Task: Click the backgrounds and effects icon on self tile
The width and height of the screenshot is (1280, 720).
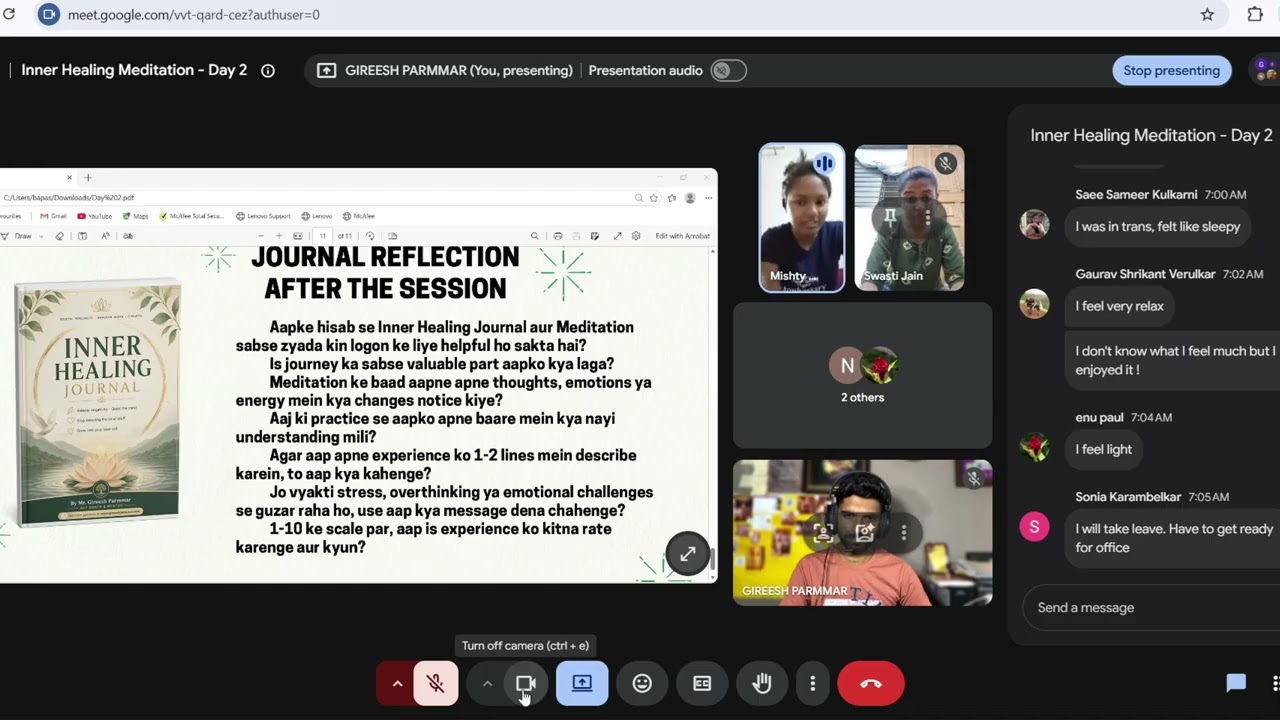Action: click(864, 533)
